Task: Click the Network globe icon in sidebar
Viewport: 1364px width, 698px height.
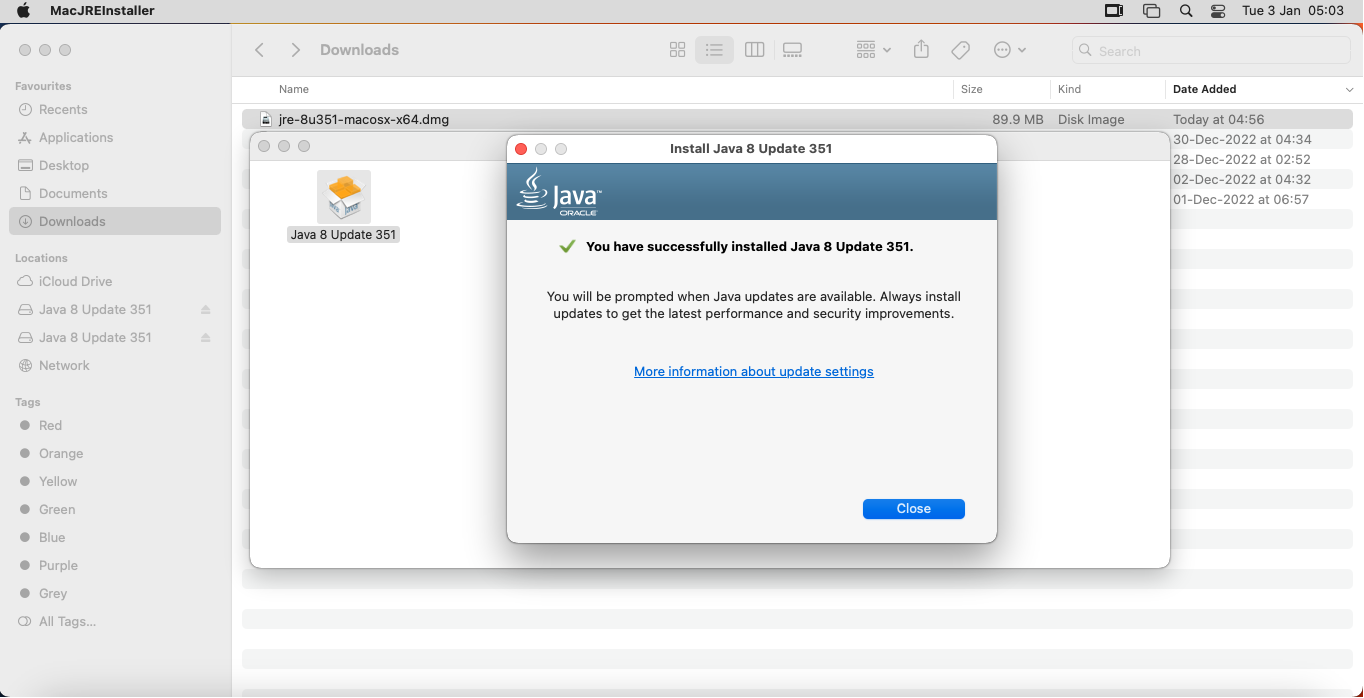Action: pos(25,366)
